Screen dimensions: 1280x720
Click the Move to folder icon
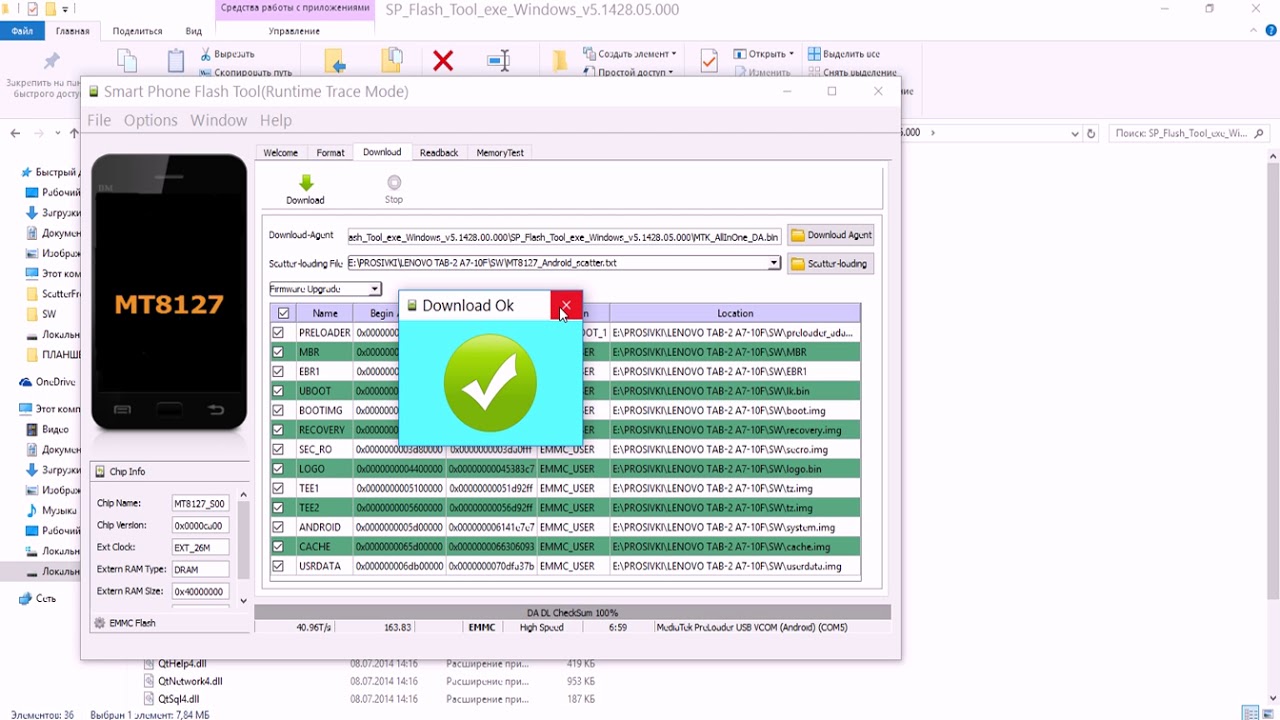click(336, 62)
